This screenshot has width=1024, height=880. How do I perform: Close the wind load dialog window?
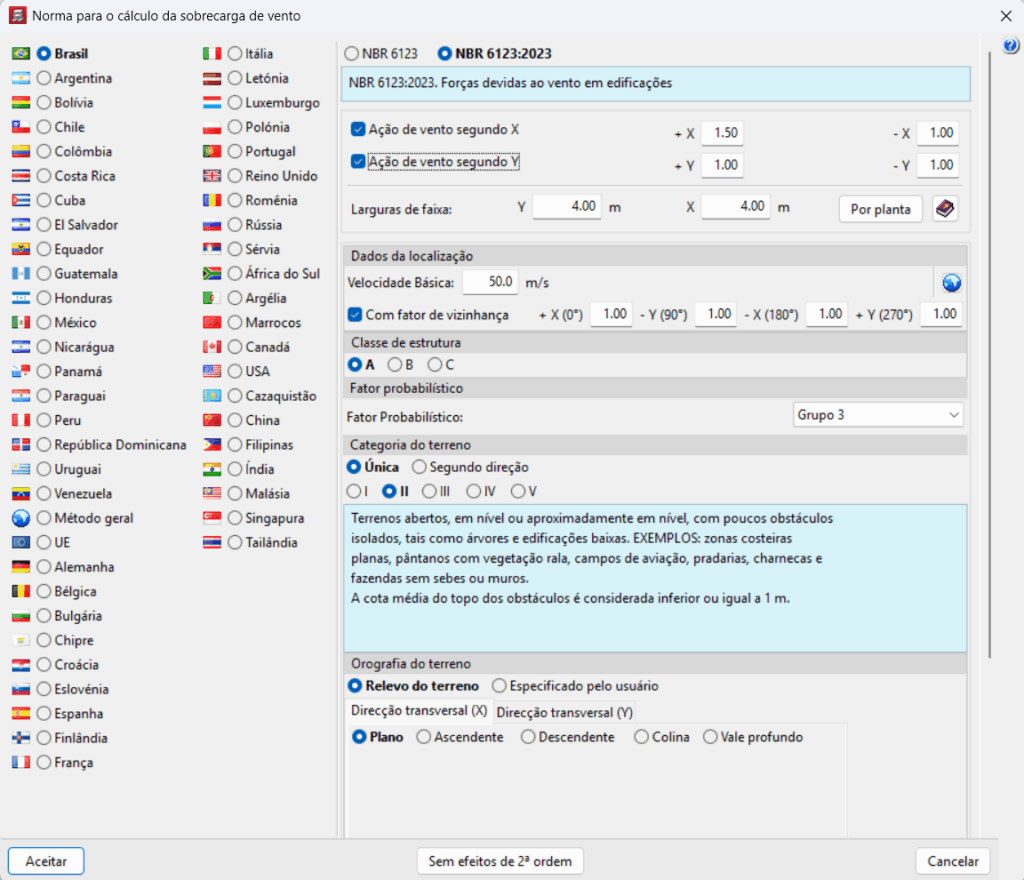pos(1006,16)
